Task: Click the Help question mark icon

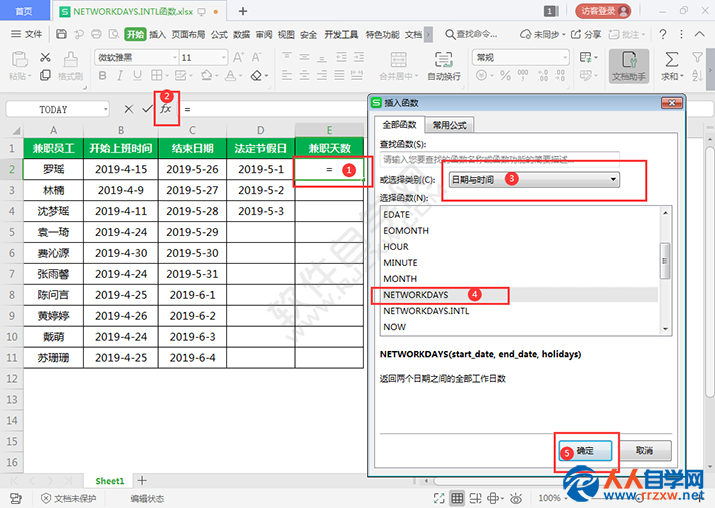Action: tap(663, 34)
